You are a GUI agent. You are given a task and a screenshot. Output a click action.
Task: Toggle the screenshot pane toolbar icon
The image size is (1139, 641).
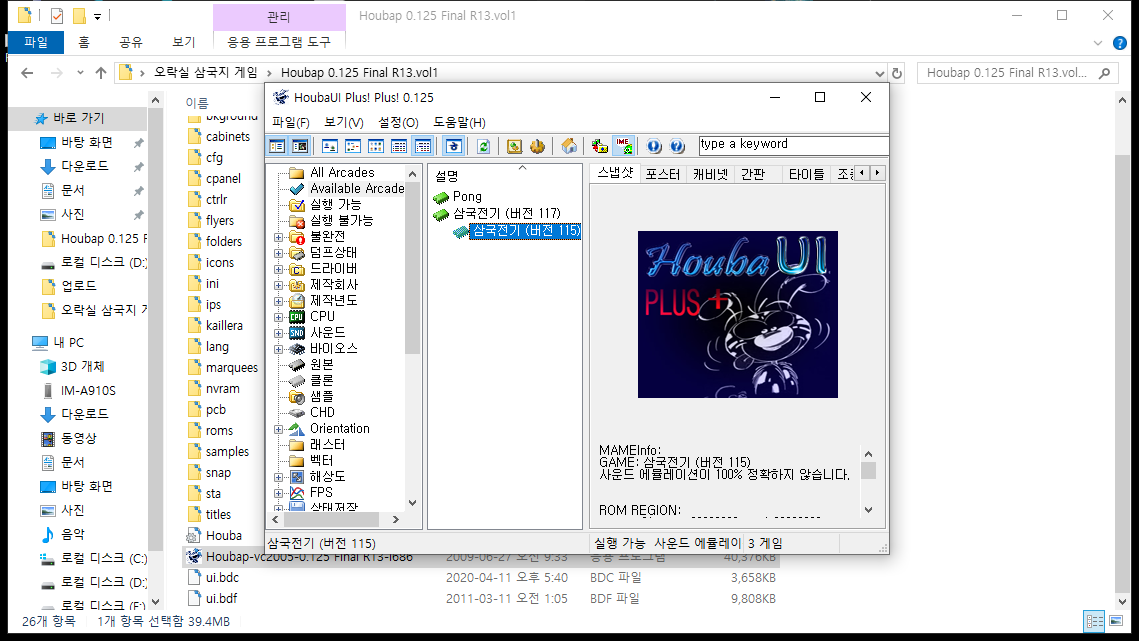click(300, 146)
